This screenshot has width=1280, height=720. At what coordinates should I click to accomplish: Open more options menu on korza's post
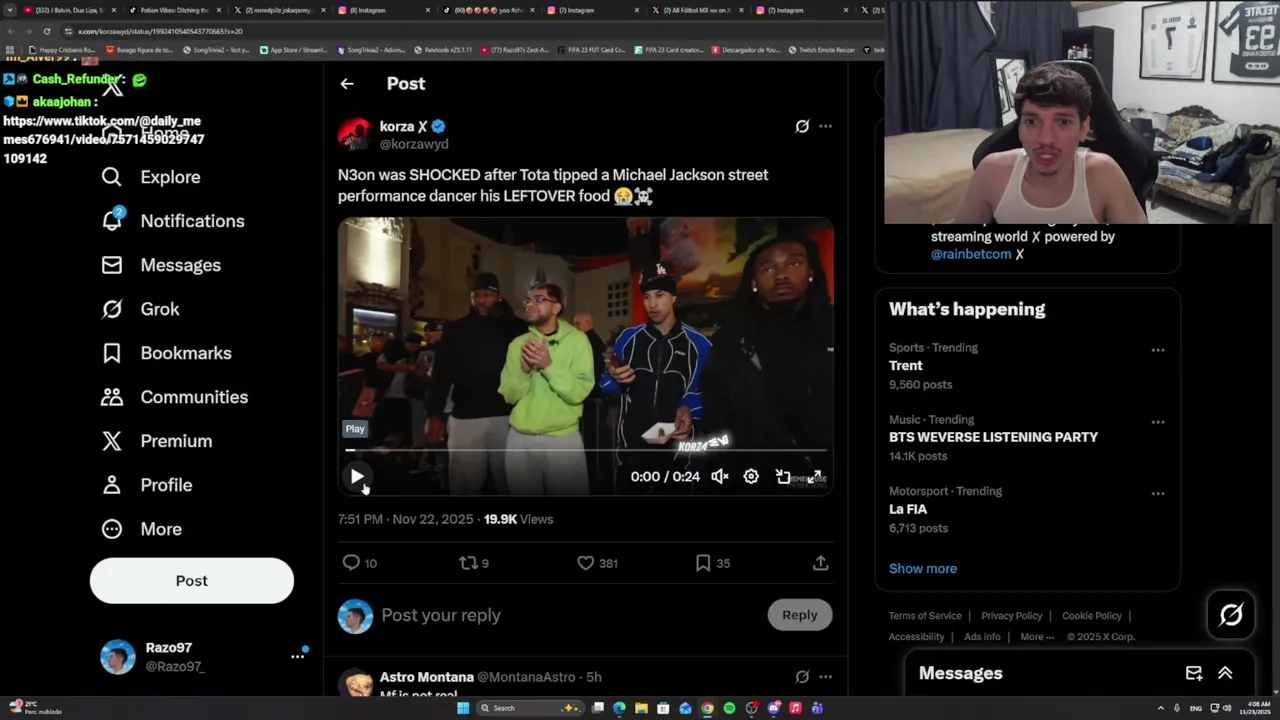(x=825, y=126)
